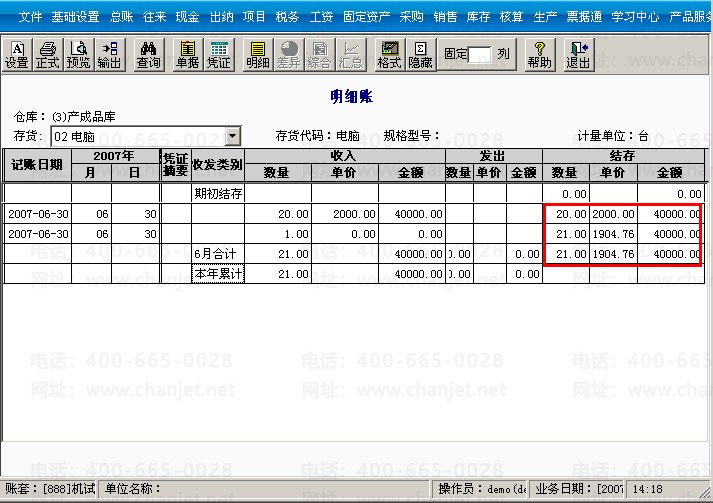This screenshot has width=713, height=503.
Task: Click the 14:18 clock in status bar
Action: coord(648,489)
